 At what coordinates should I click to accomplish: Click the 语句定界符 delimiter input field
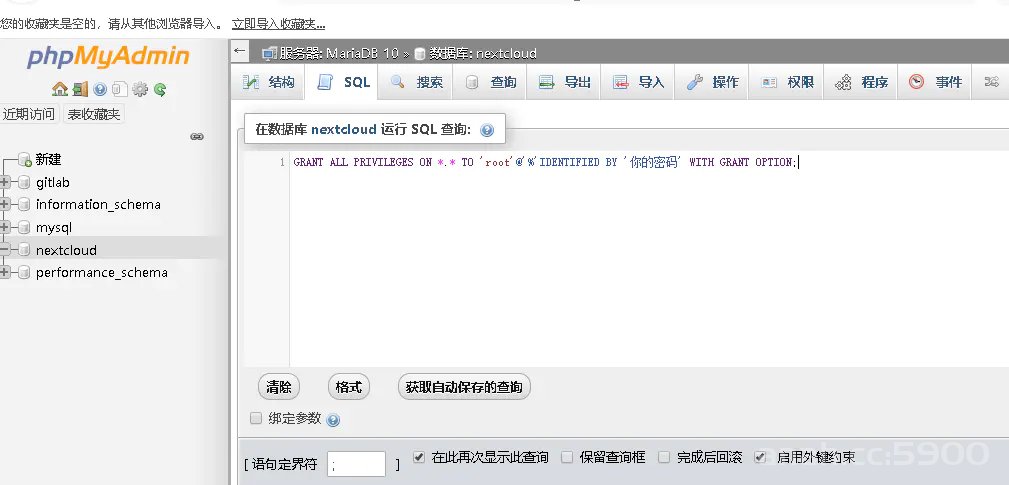(356, 464)
